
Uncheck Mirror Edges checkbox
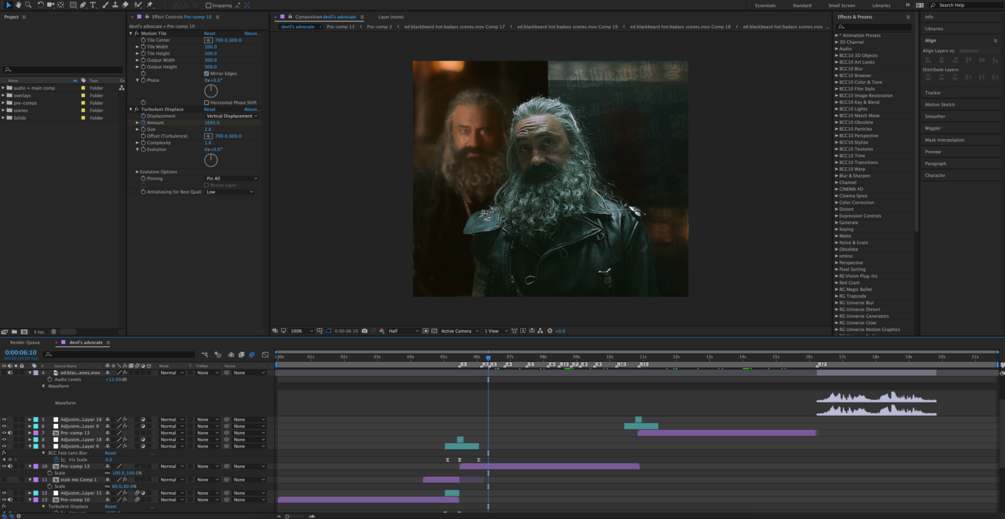click(x=207, y=74)
